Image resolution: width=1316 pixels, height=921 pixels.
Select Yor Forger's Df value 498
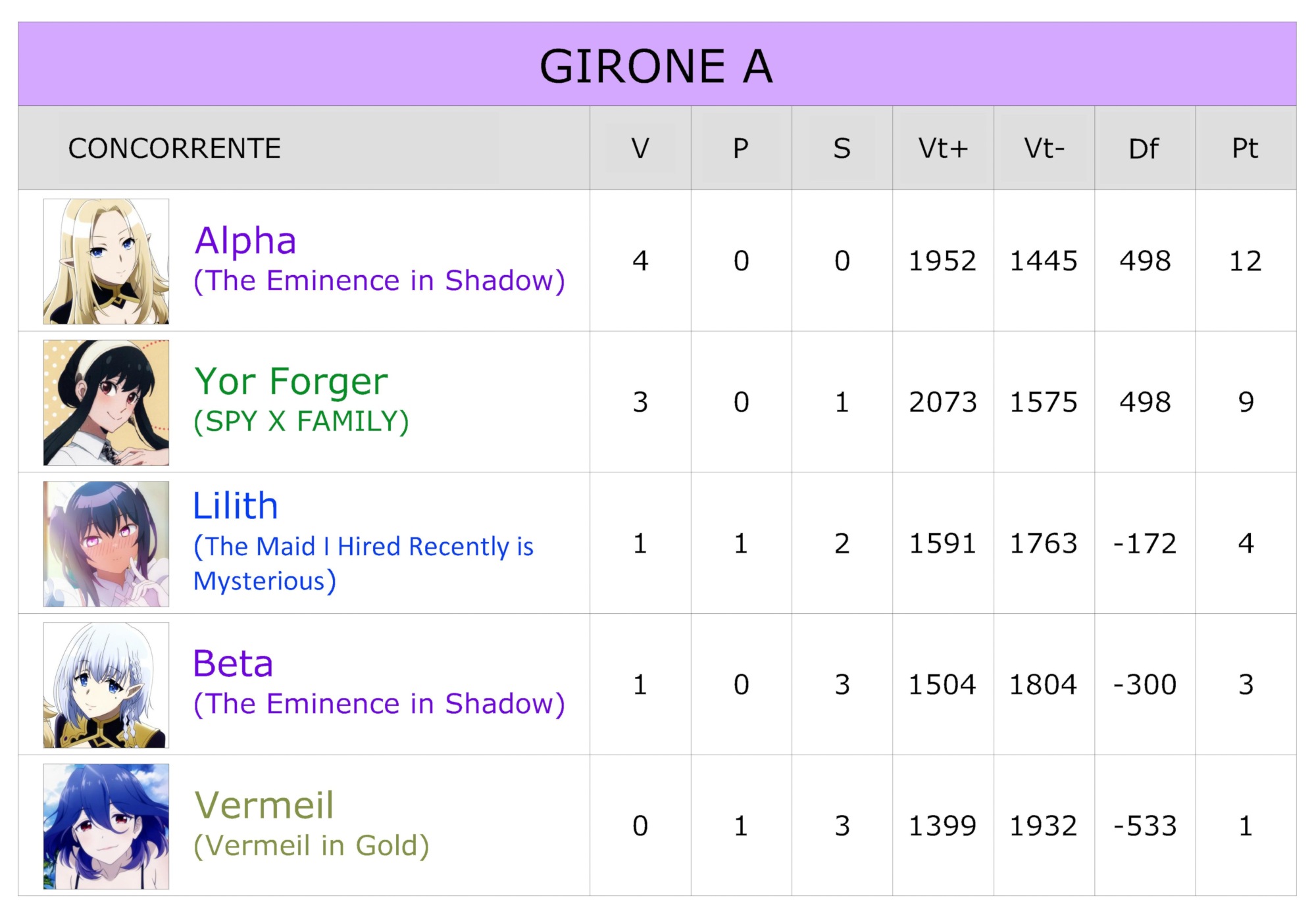1145,402
